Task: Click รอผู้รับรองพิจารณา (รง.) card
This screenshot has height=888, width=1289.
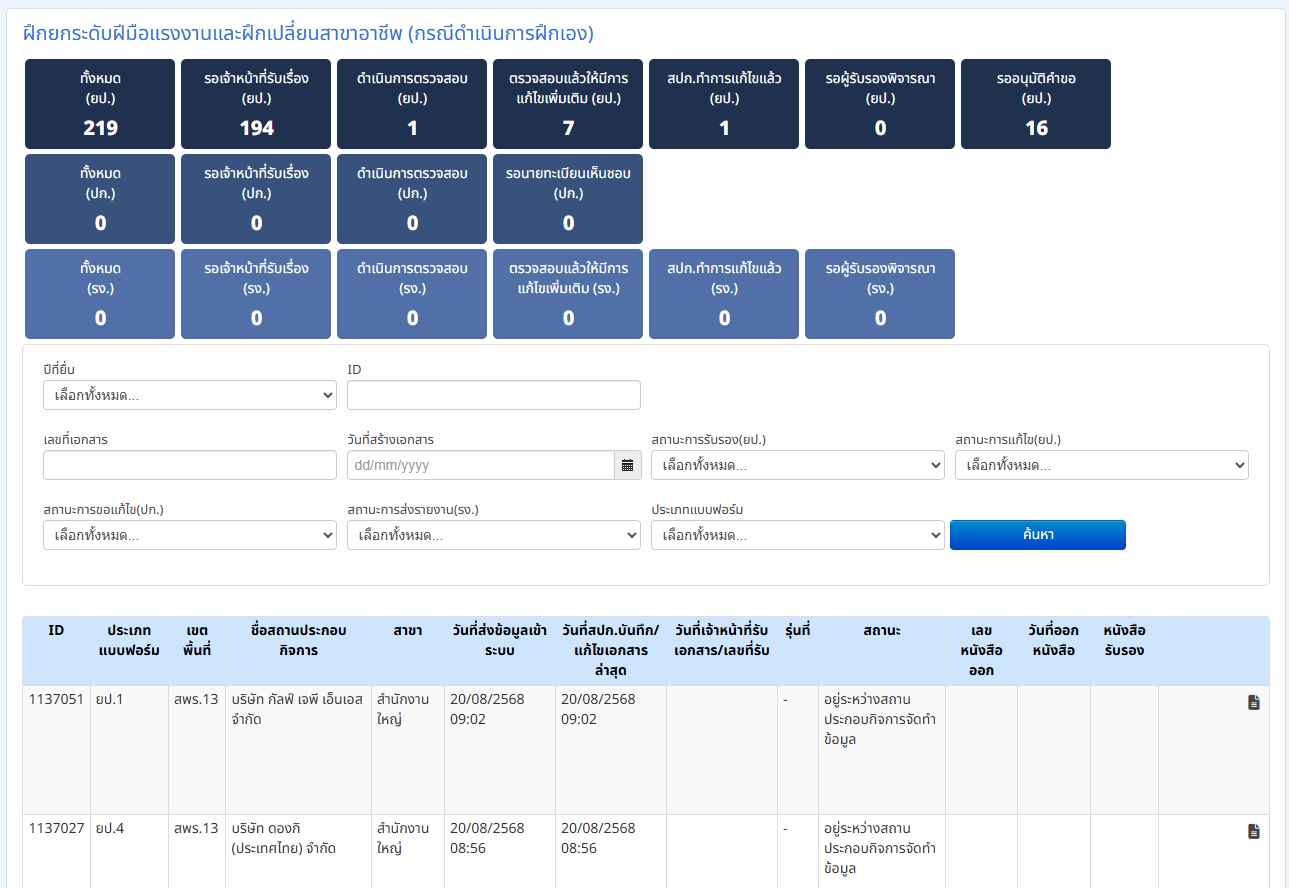Action: (880, 294)
